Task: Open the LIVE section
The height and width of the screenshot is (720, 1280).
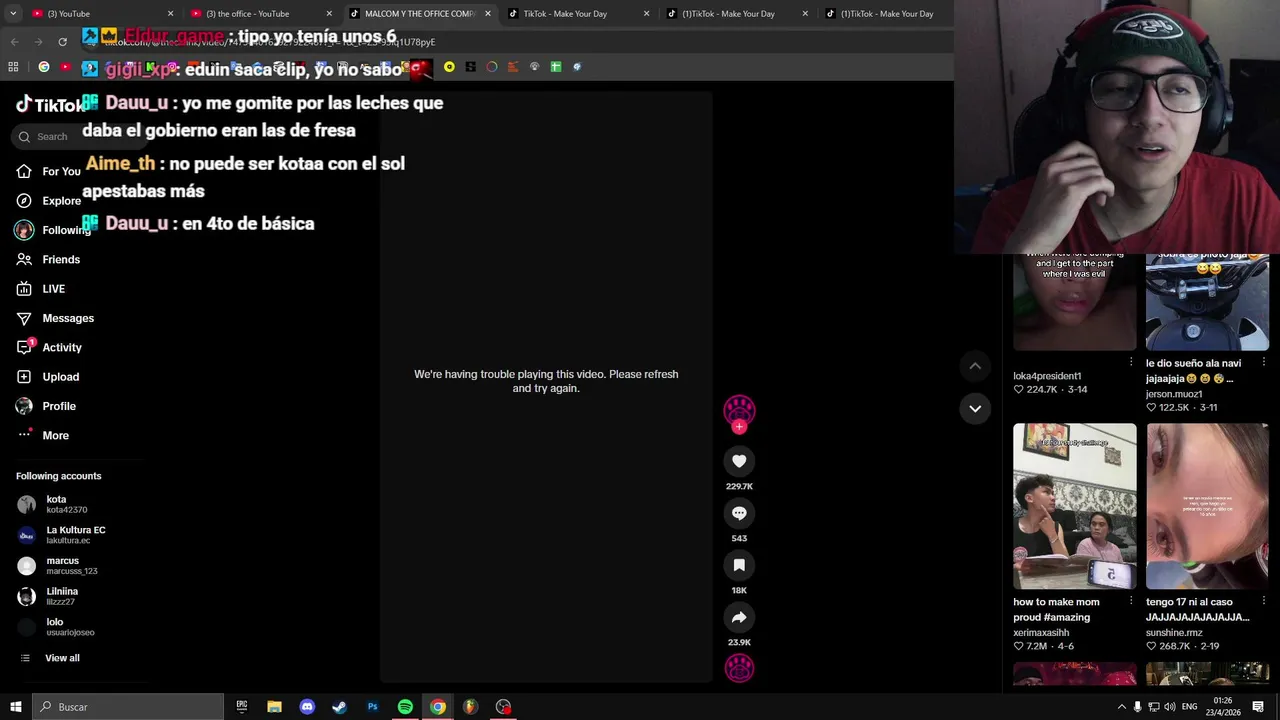Action: click(41, 289)
